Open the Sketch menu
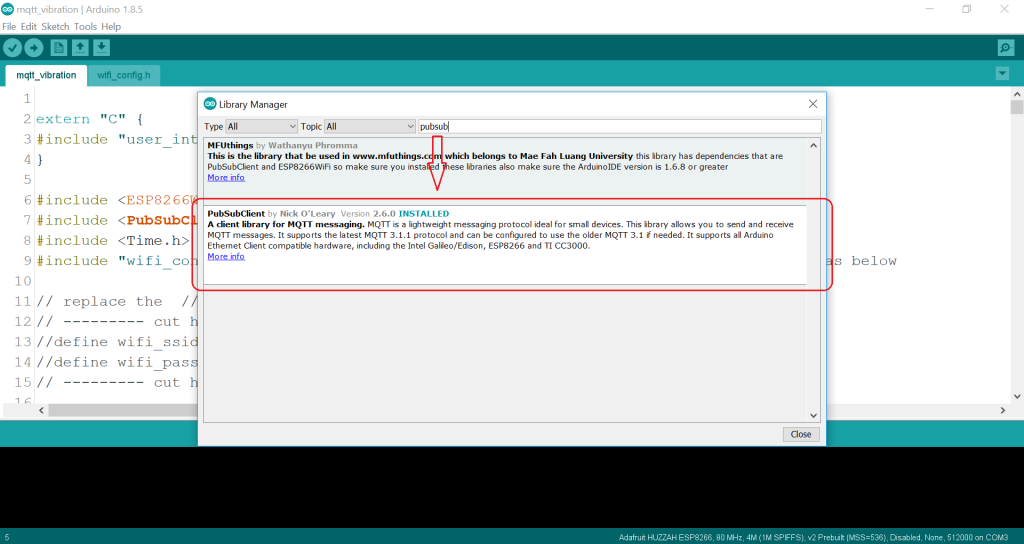Viewport: 1024px width, 544px height. click(55, 26)
